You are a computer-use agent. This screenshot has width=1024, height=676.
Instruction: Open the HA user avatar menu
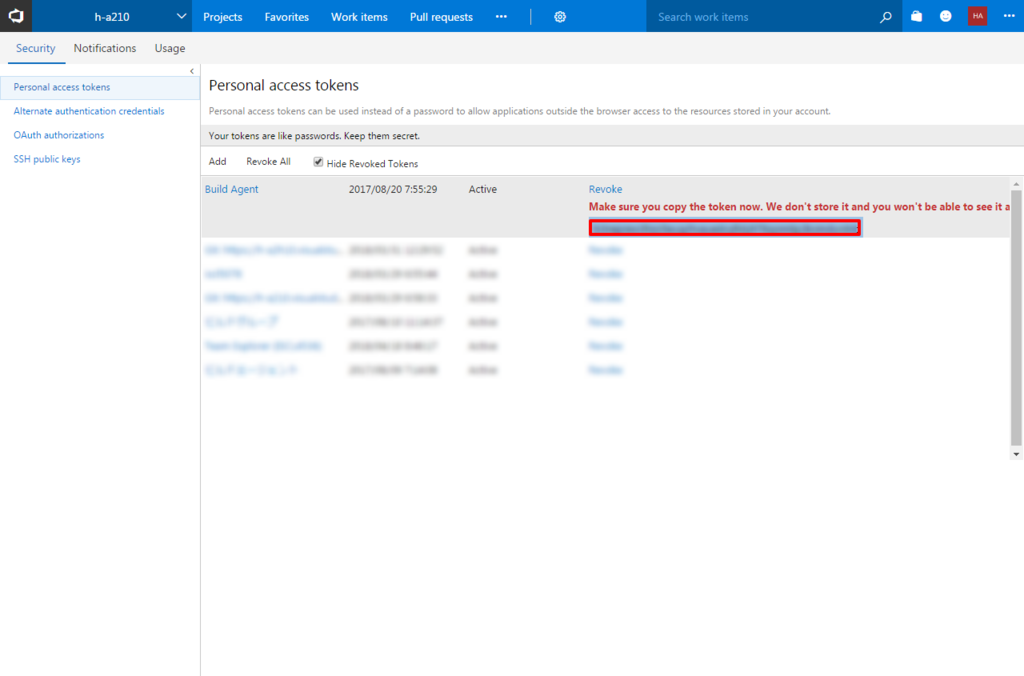[x=977, y=16]
